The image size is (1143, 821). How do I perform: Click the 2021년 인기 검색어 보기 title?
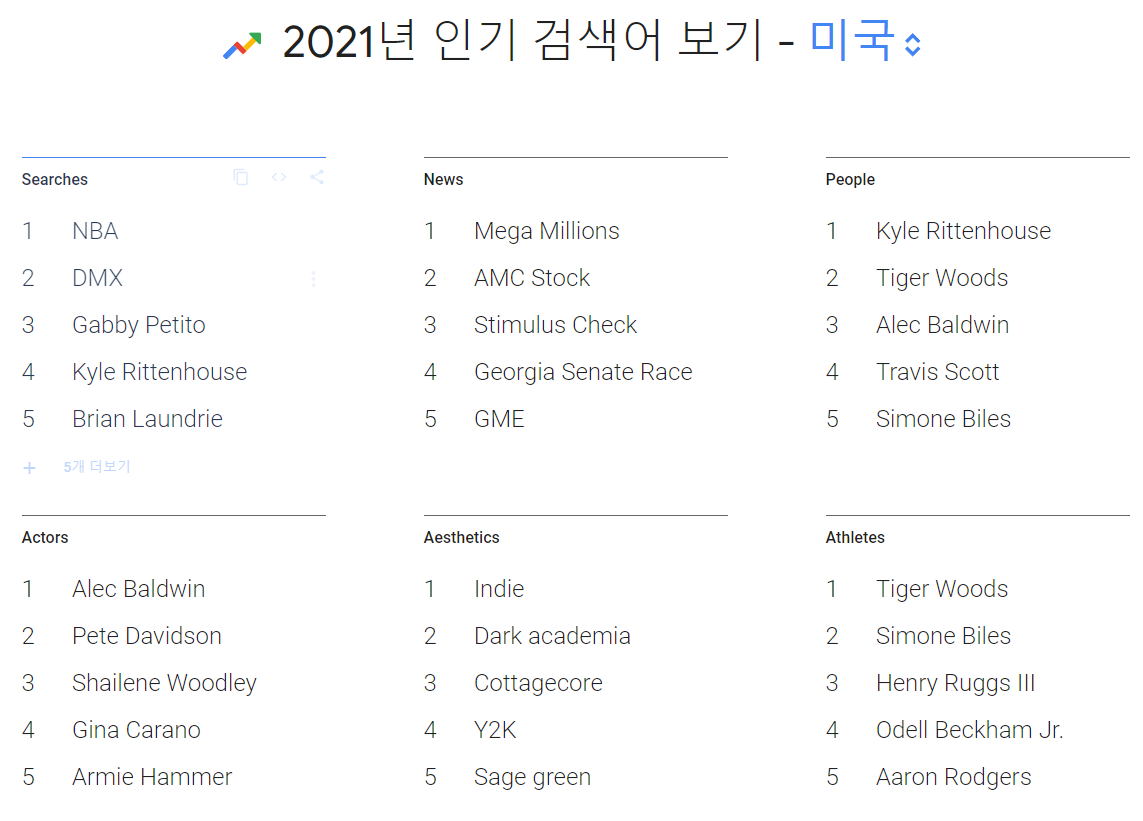[522, 41]
